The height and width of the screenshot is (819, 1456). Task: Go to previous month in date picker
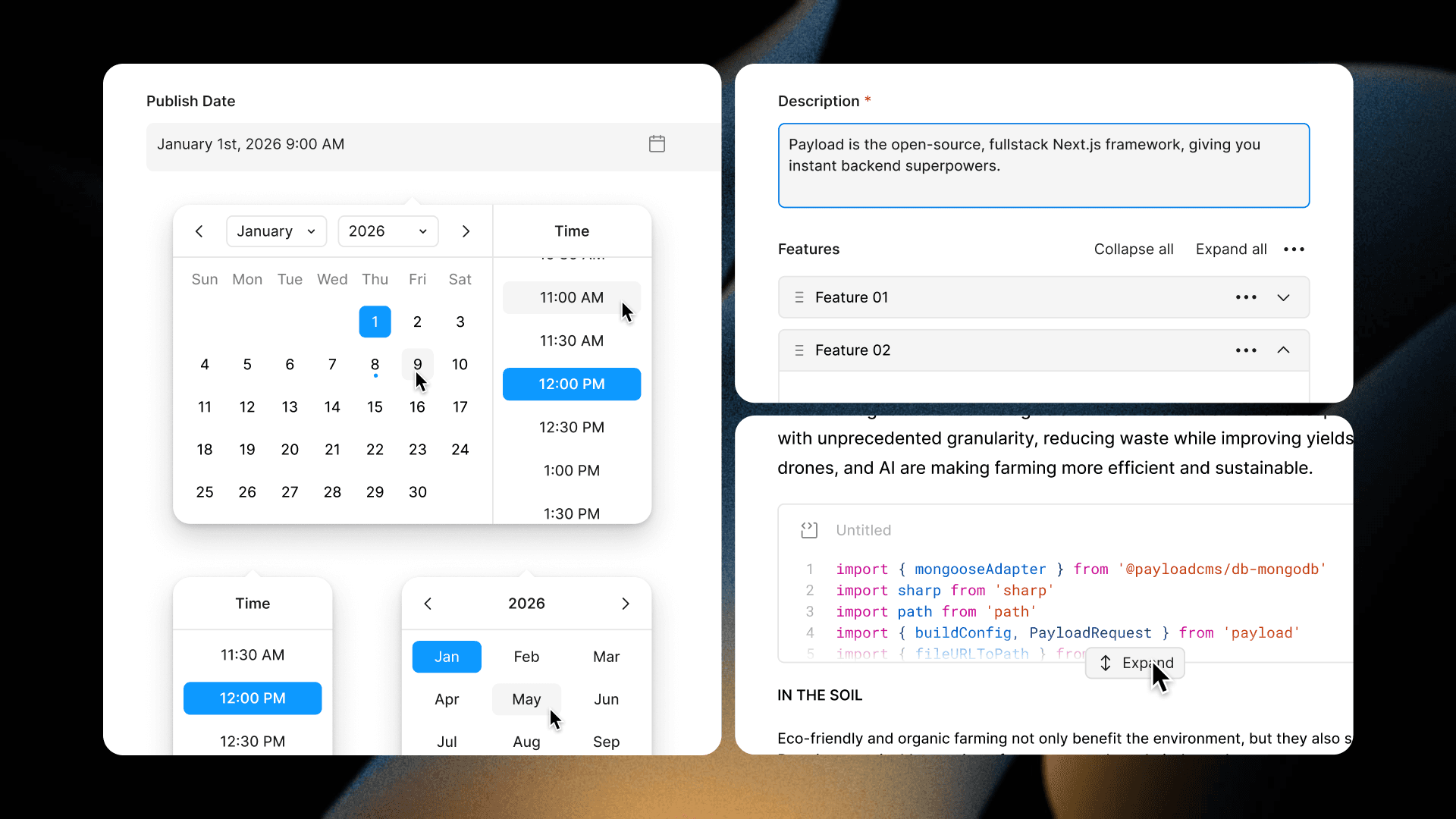click(199, 231)
